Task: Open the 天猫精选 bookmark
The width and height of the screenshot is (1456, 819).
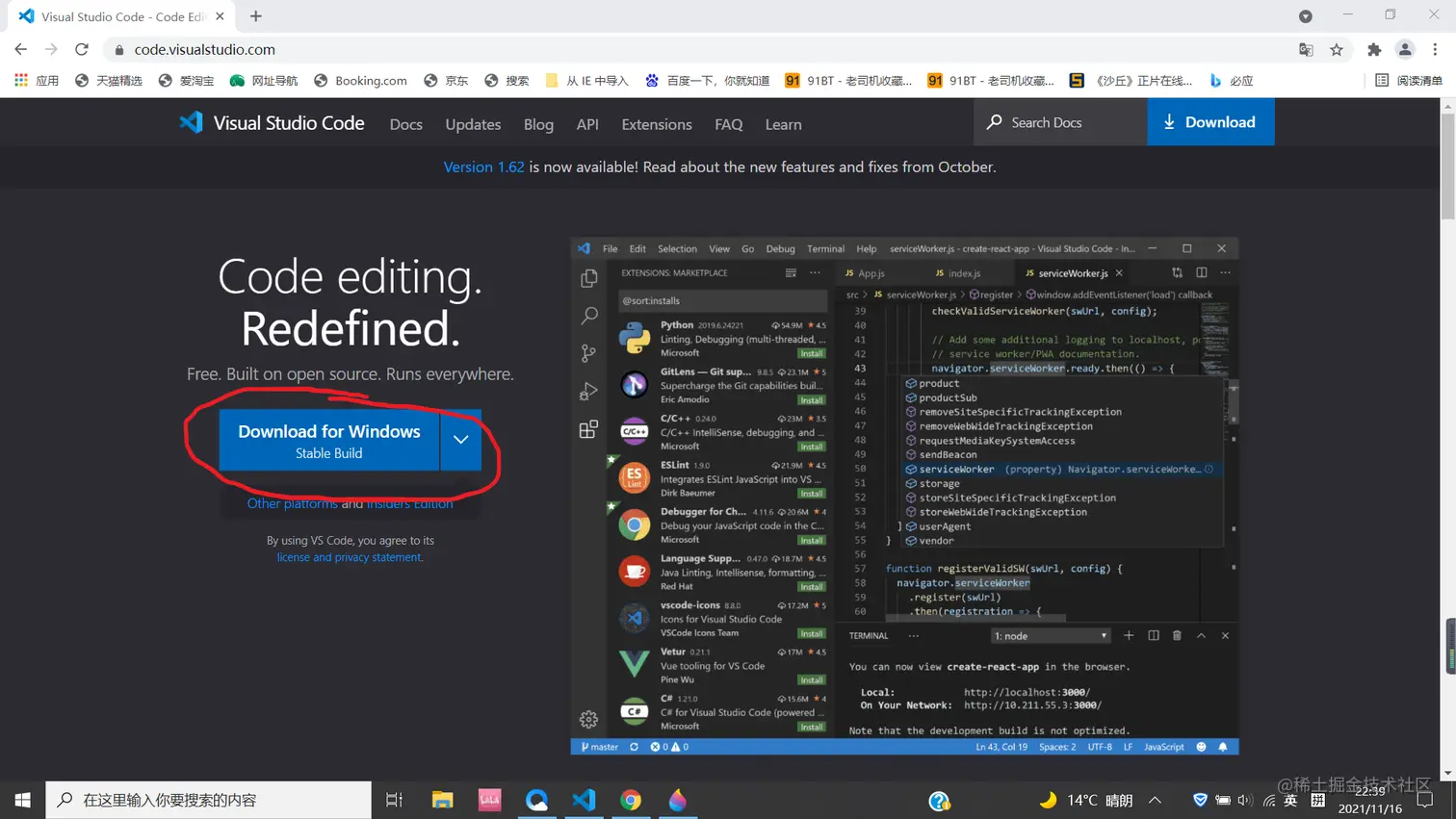Action: 109,81
